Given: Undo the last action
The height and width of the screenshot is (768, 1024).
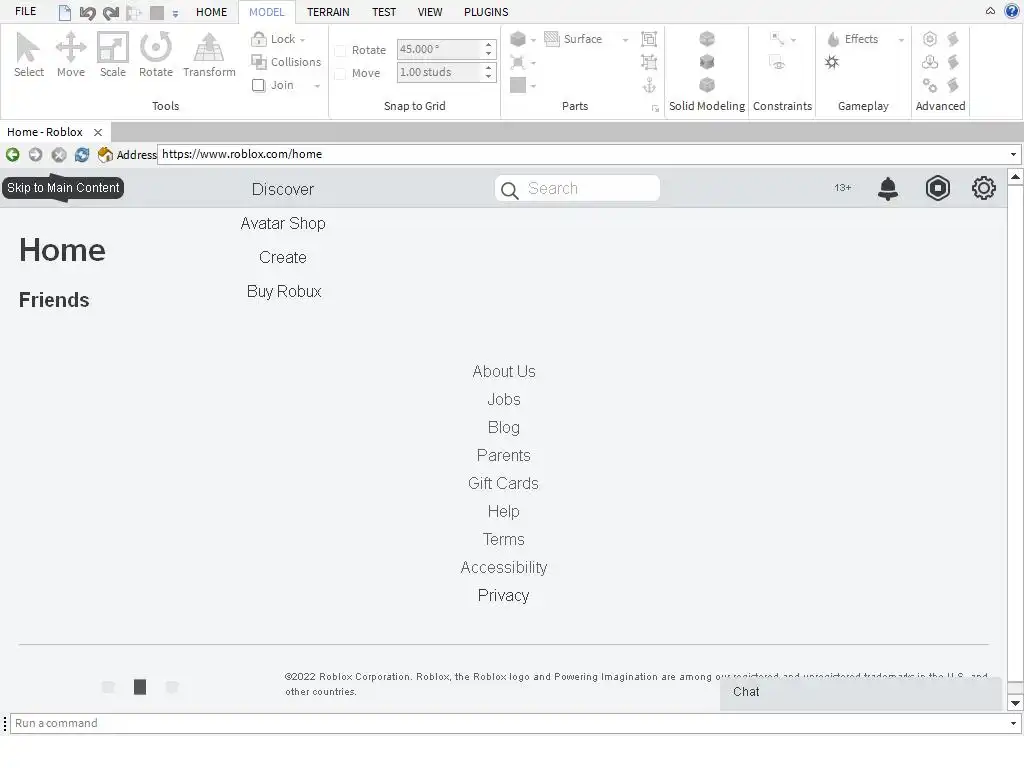Looking at the screenshot, I should (x=87, y=12).
